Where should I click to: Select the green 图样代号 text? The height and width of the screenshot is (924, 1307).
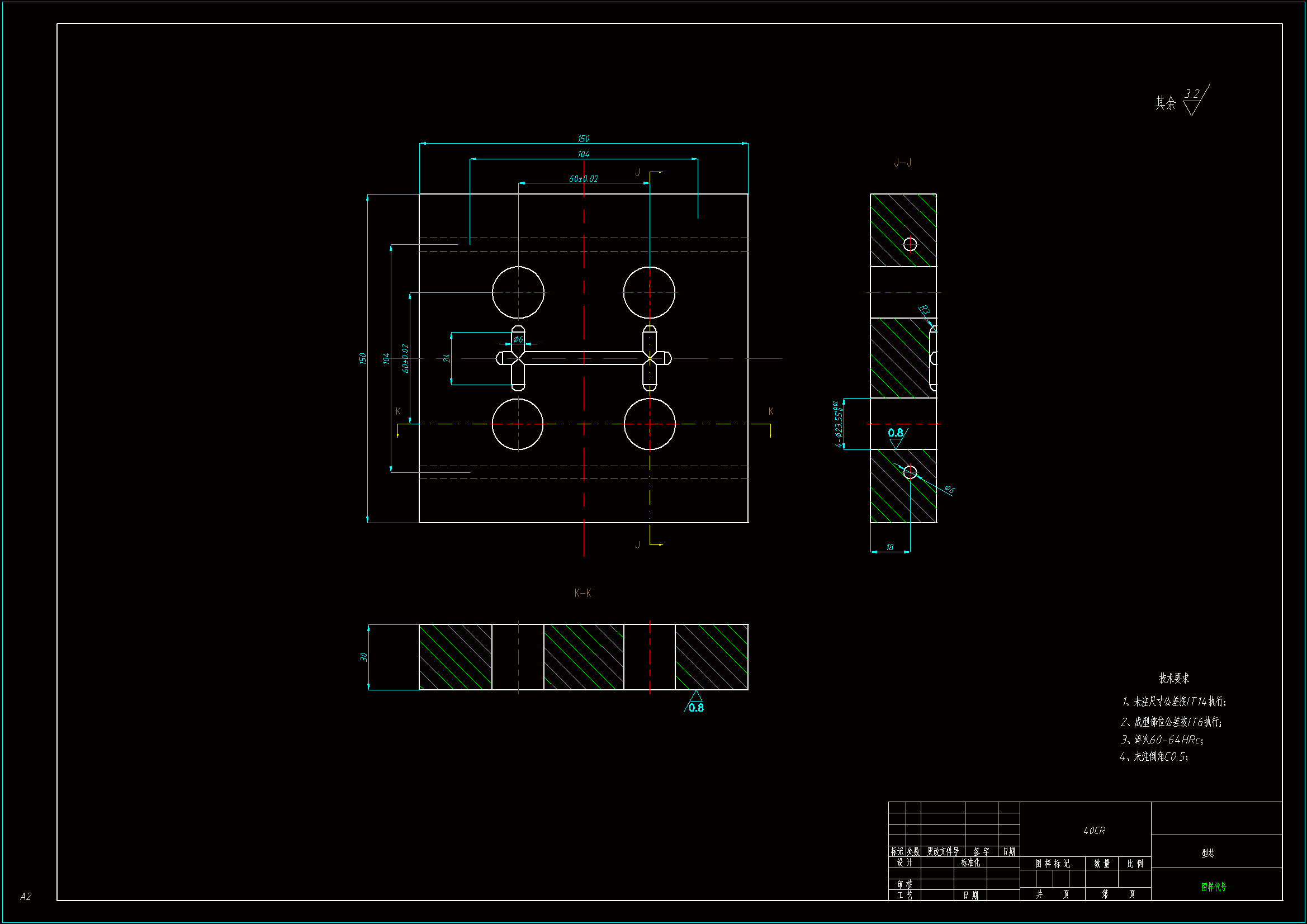pyautogui.click(x=1214, y=887)
